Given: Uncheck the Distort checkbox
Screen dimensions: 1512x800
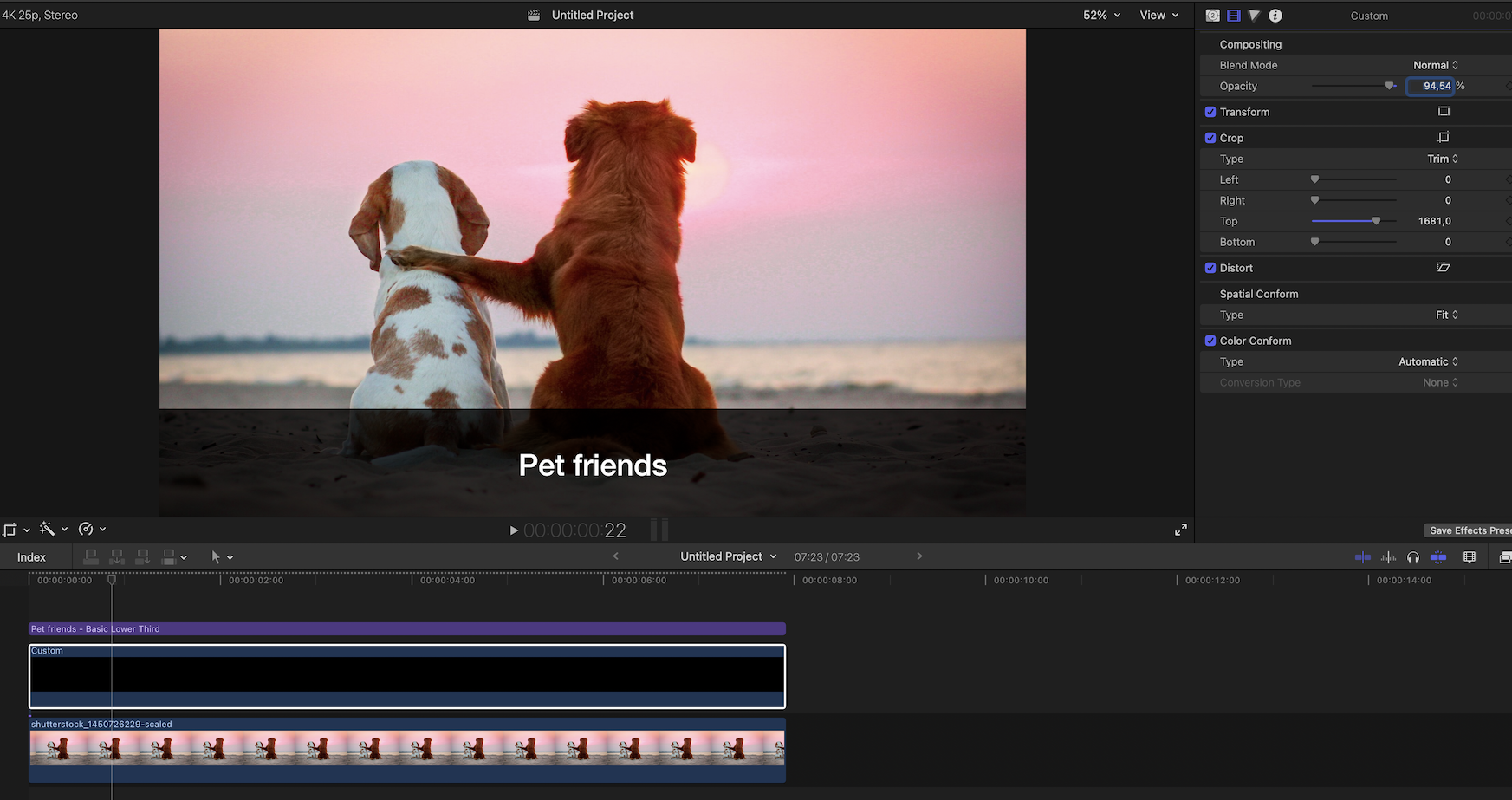Looking at the screenshot, I should [x=1210, y=268].
